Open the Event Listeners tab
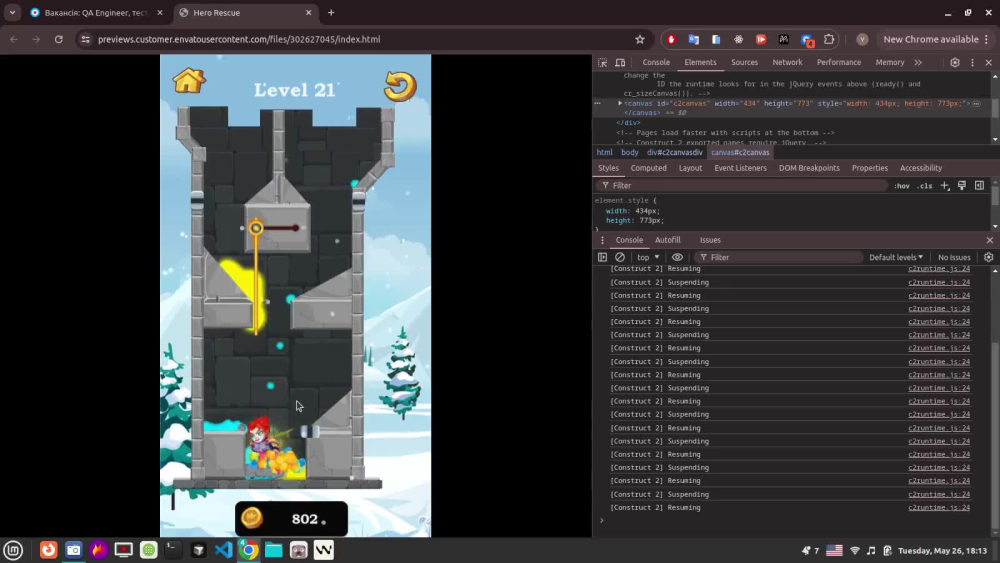This screenshot has height=563, width=1000. tap(740, 168)
